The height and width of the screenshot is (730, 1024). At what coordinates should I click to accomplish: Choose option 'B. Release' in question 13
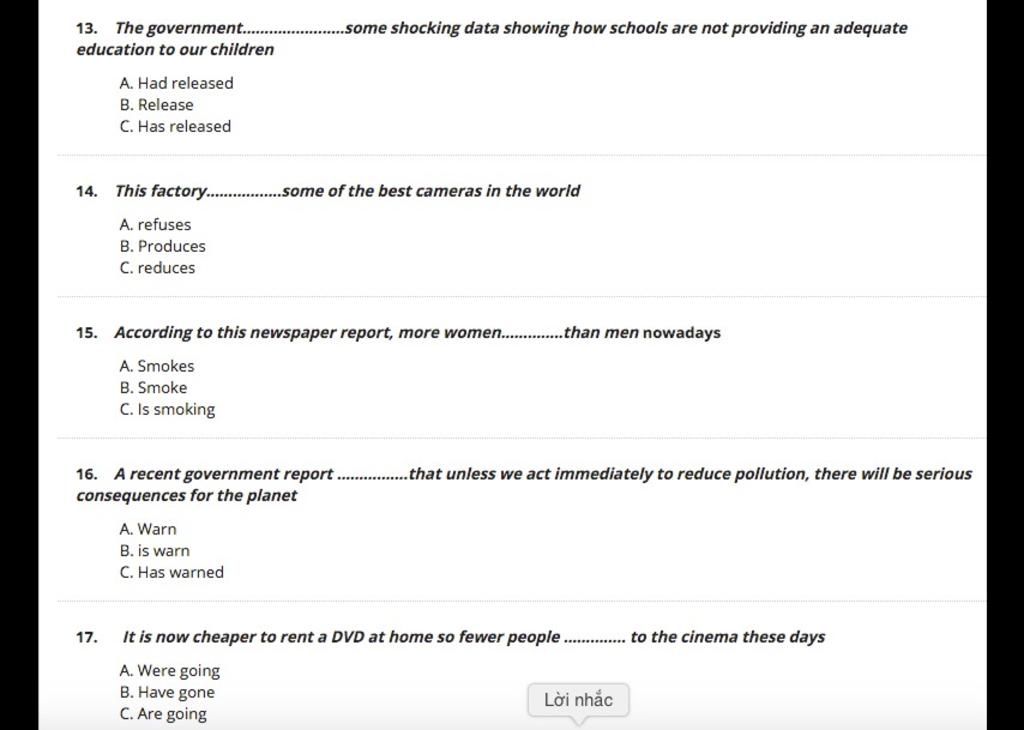click(x=157, y=104)
